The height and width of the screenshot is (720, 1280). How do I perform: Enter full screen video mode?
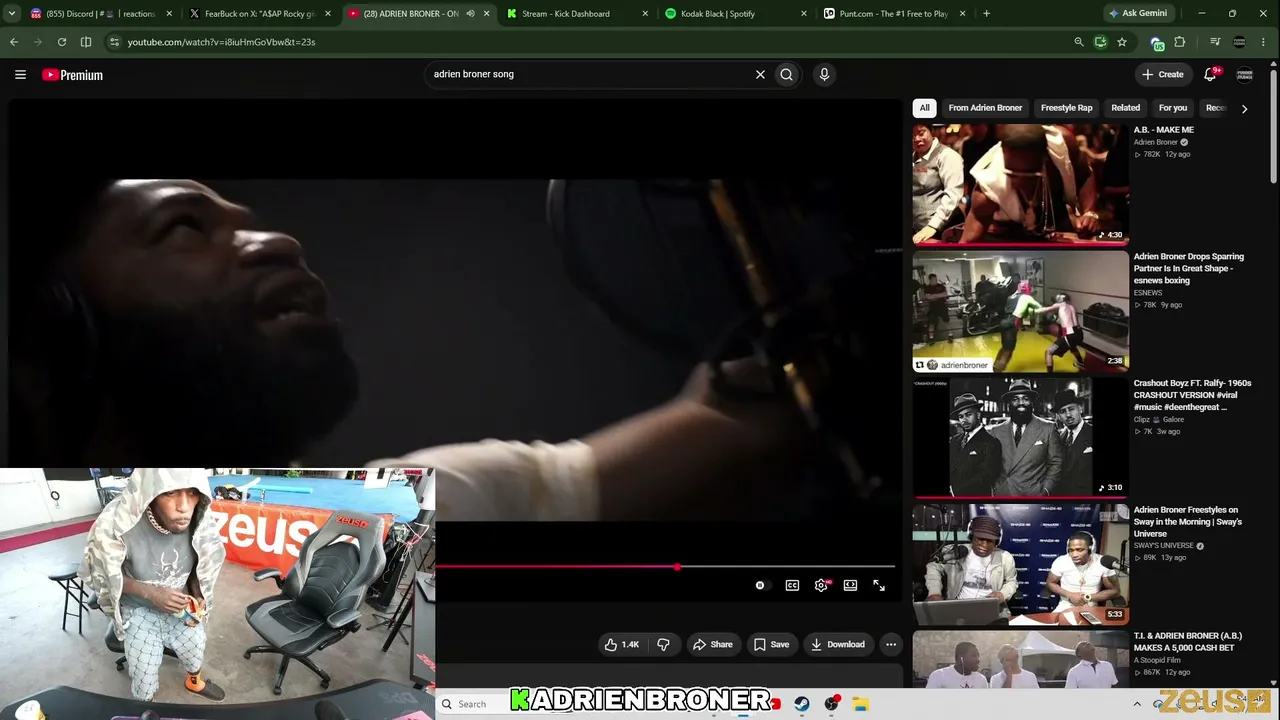click(879, 586)
